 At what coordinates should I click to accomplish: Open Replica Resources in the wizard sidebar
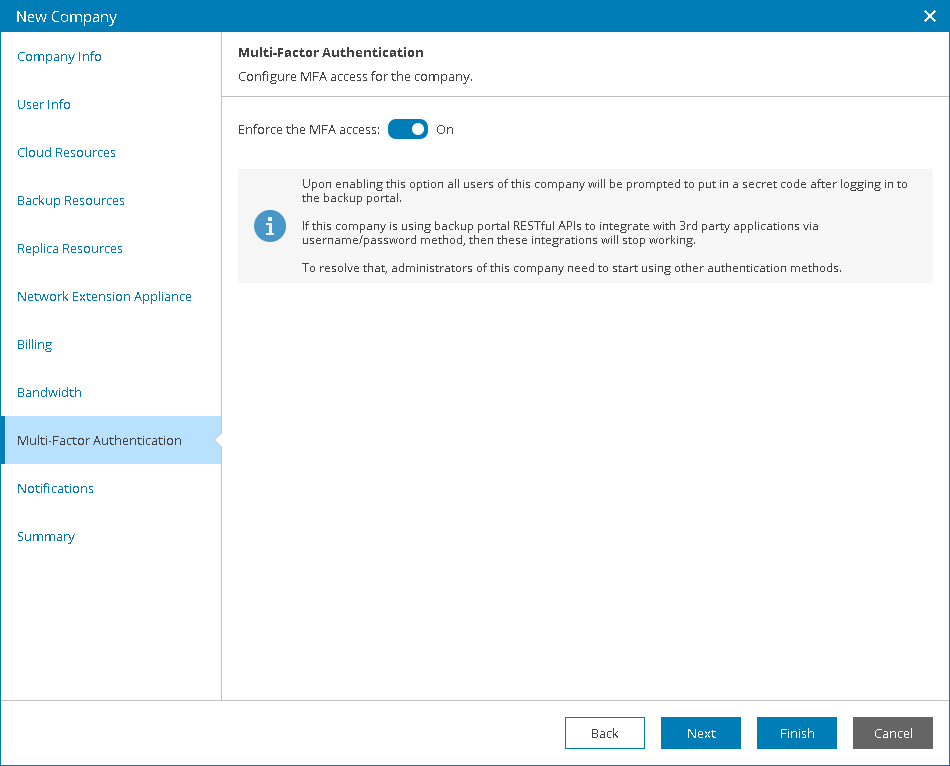coord(70,249)
